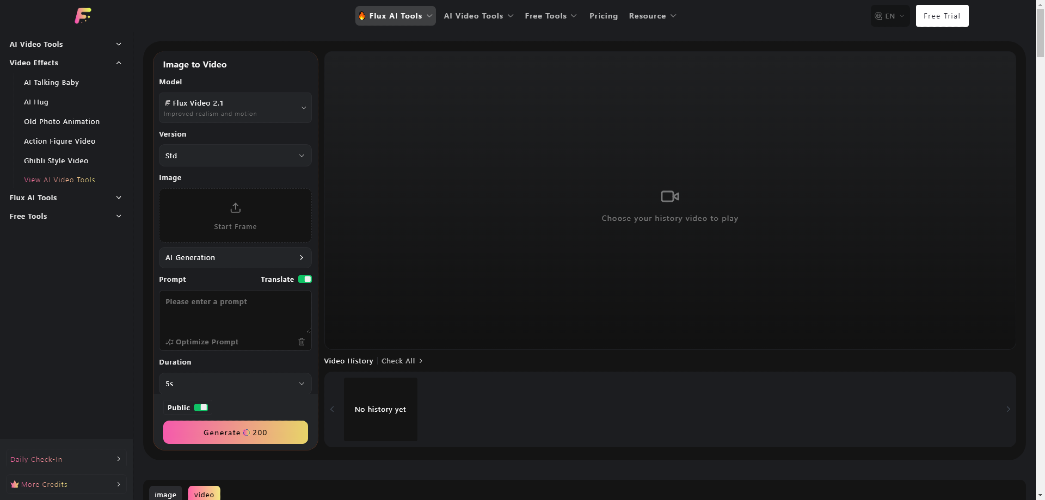Toggle the Public switch
Screen dimensions: 1045x500
tap(201, 407)
